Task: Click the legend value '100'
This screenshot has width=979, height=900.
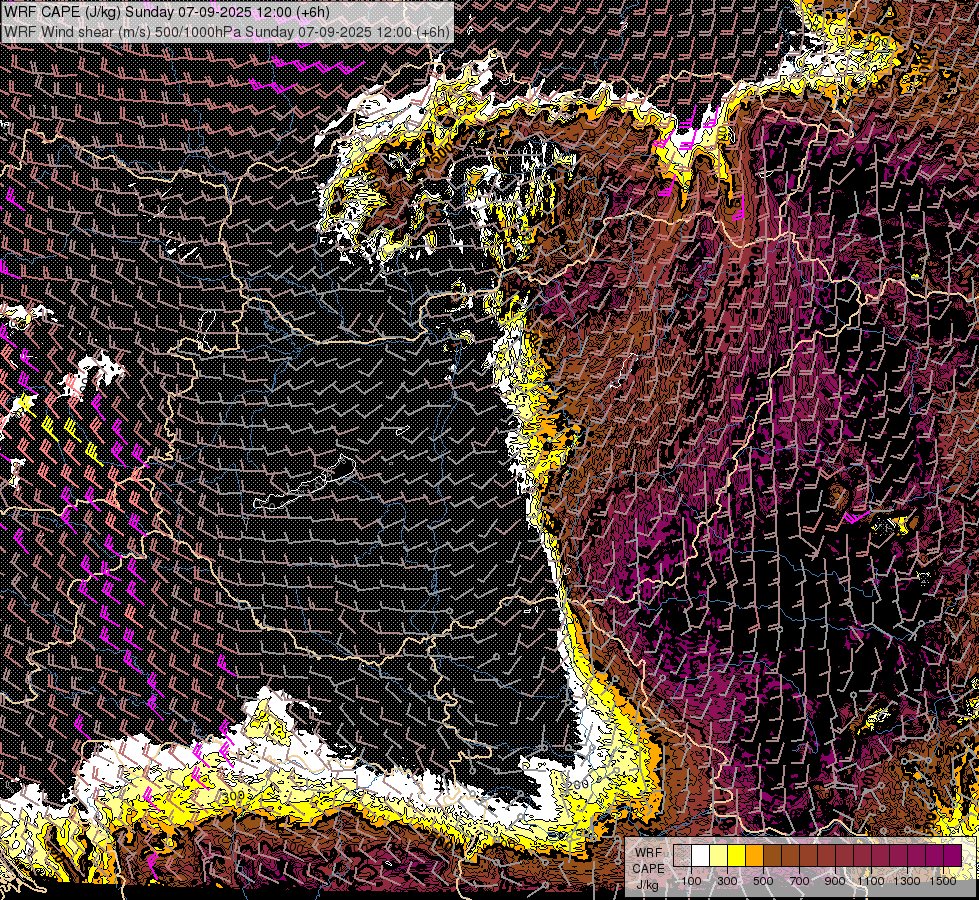Action: 691,881
